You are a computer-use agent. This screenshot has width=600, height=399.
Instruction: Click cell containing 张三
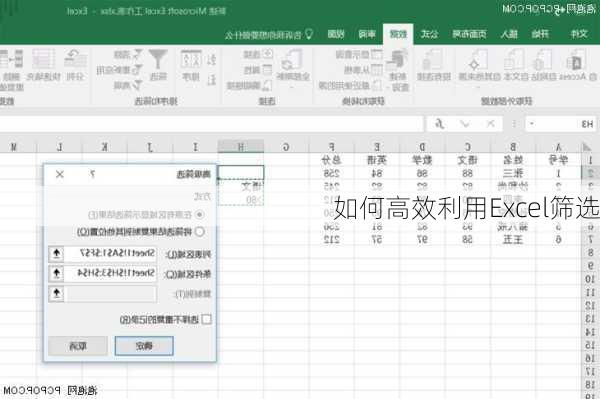pos(513,173)
